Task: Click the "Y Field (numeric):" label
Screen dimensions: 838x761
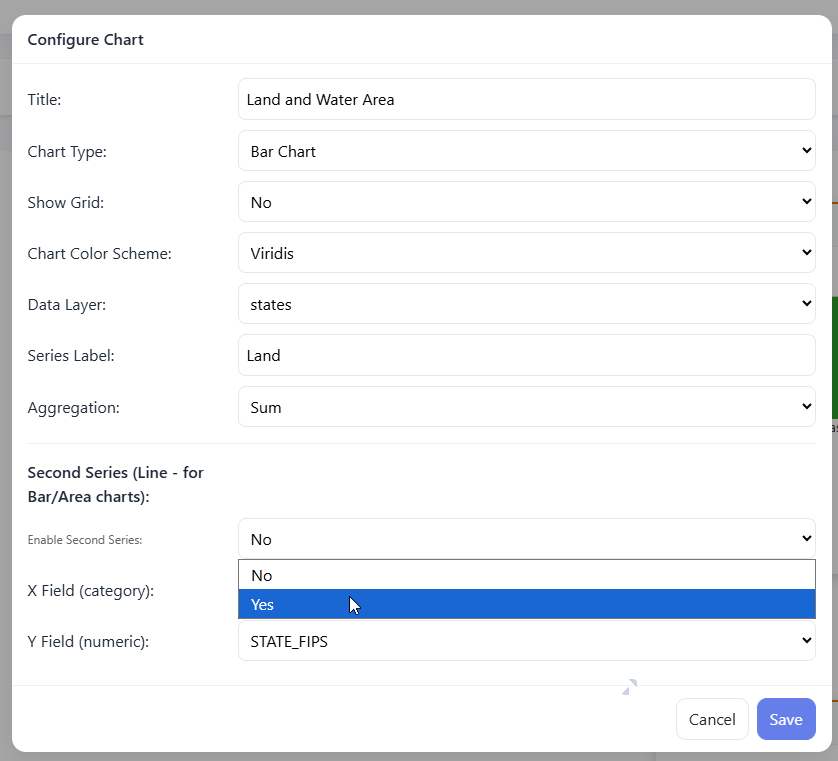Action: pyautogui.click(x=88, y=641)
